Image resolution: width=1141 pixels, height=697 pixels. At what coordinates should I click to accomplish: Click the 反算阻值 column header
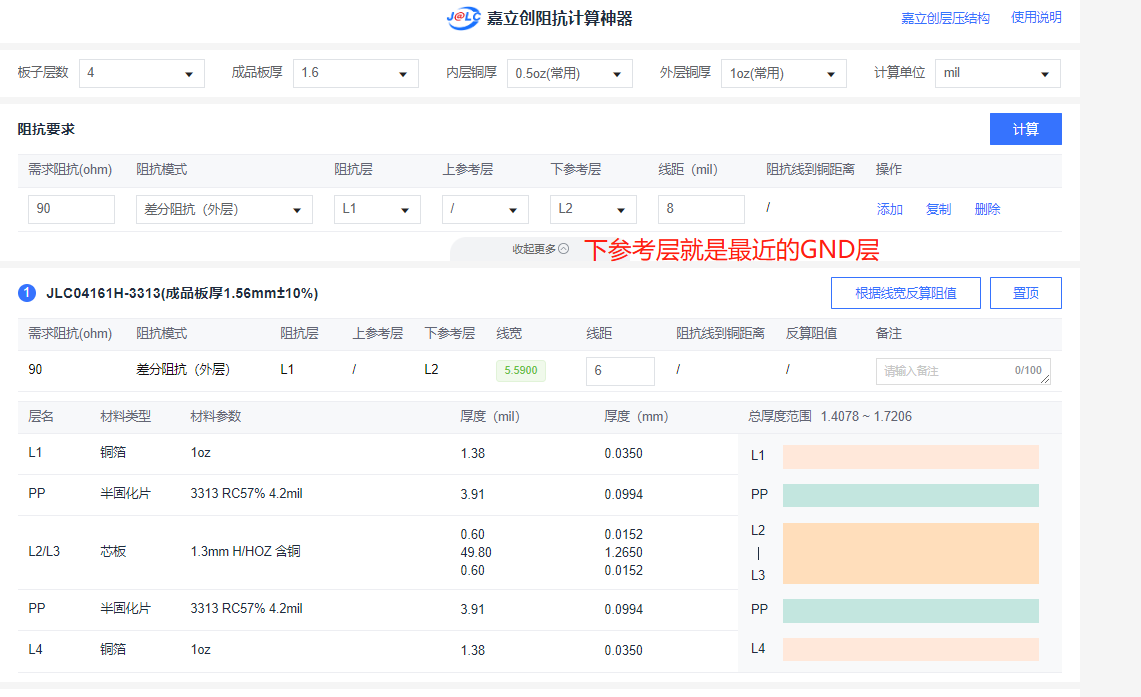click(811, 334)
